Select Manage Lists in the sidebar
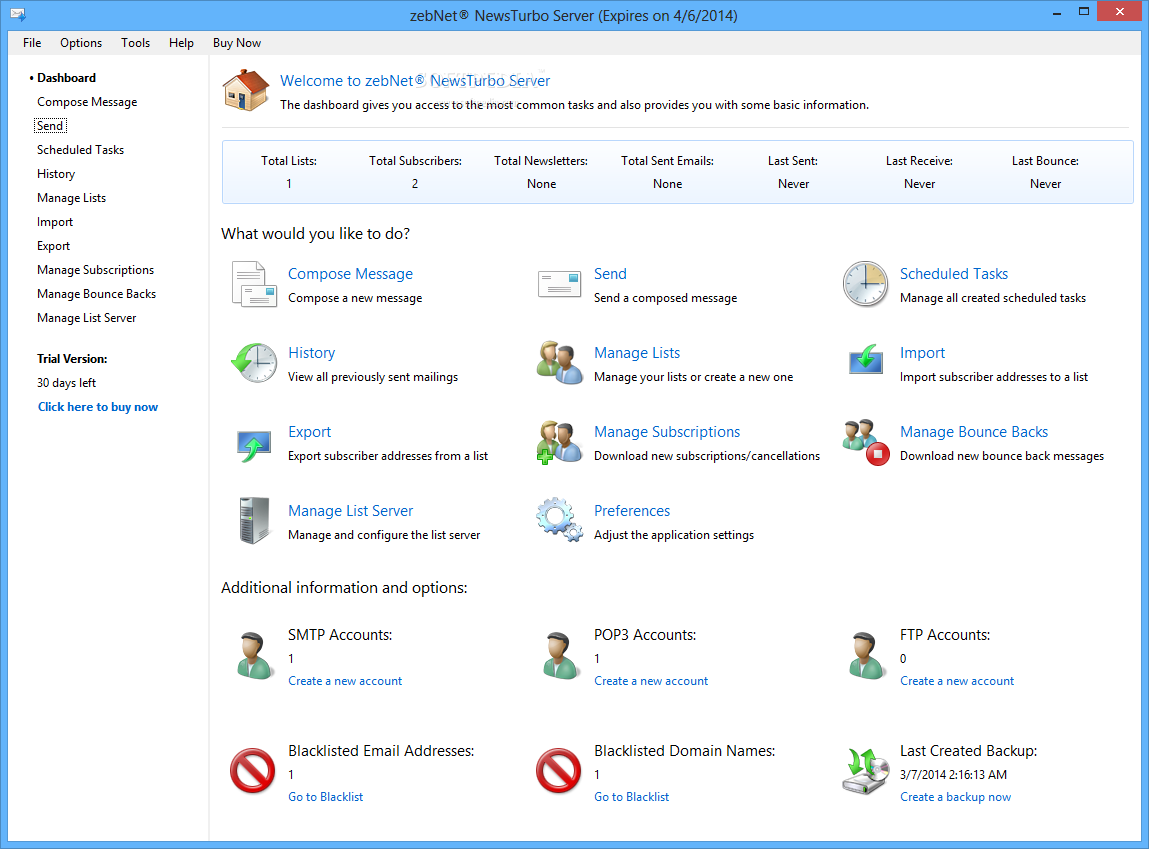 tap(72, 198)
